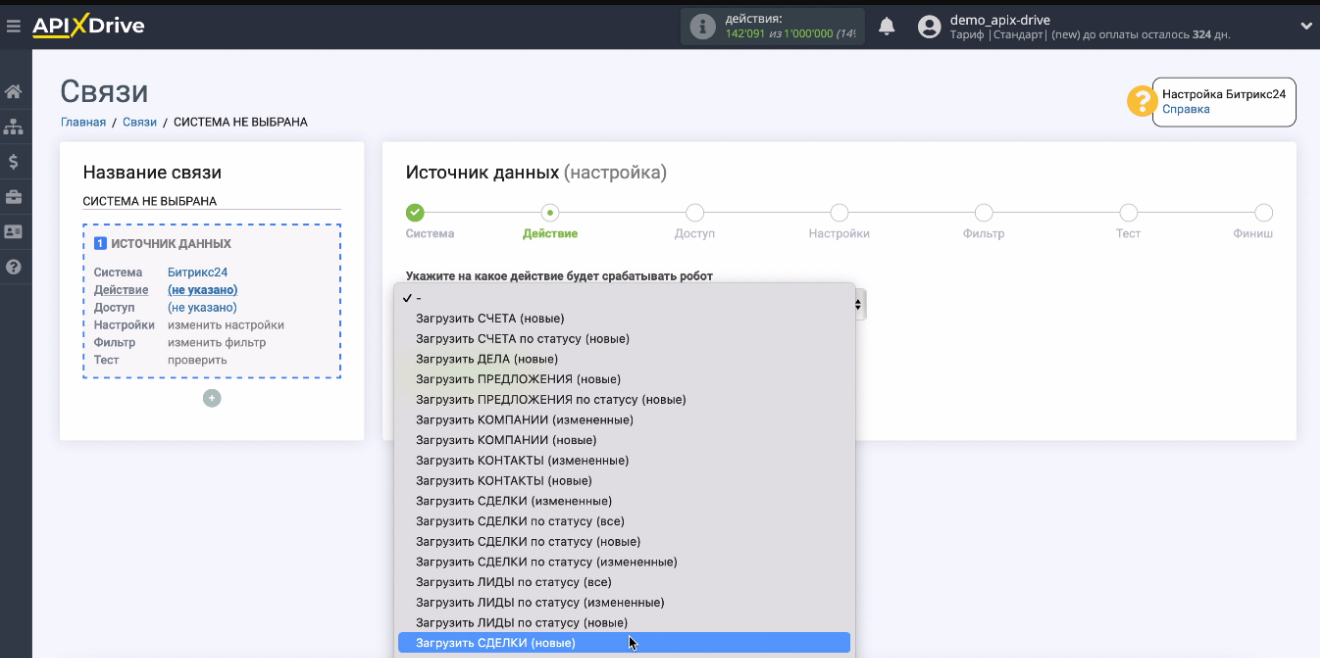The height and width of the screenshot is (658, 1320).
Task: Open billing dollar sidebar icon
Action: click(14, 161)
